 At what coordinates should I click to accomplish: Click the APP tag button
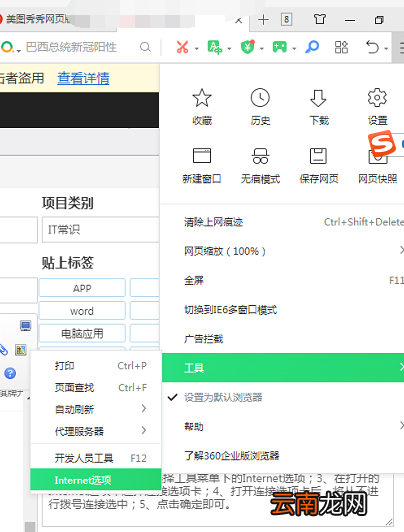pos(82,288)
